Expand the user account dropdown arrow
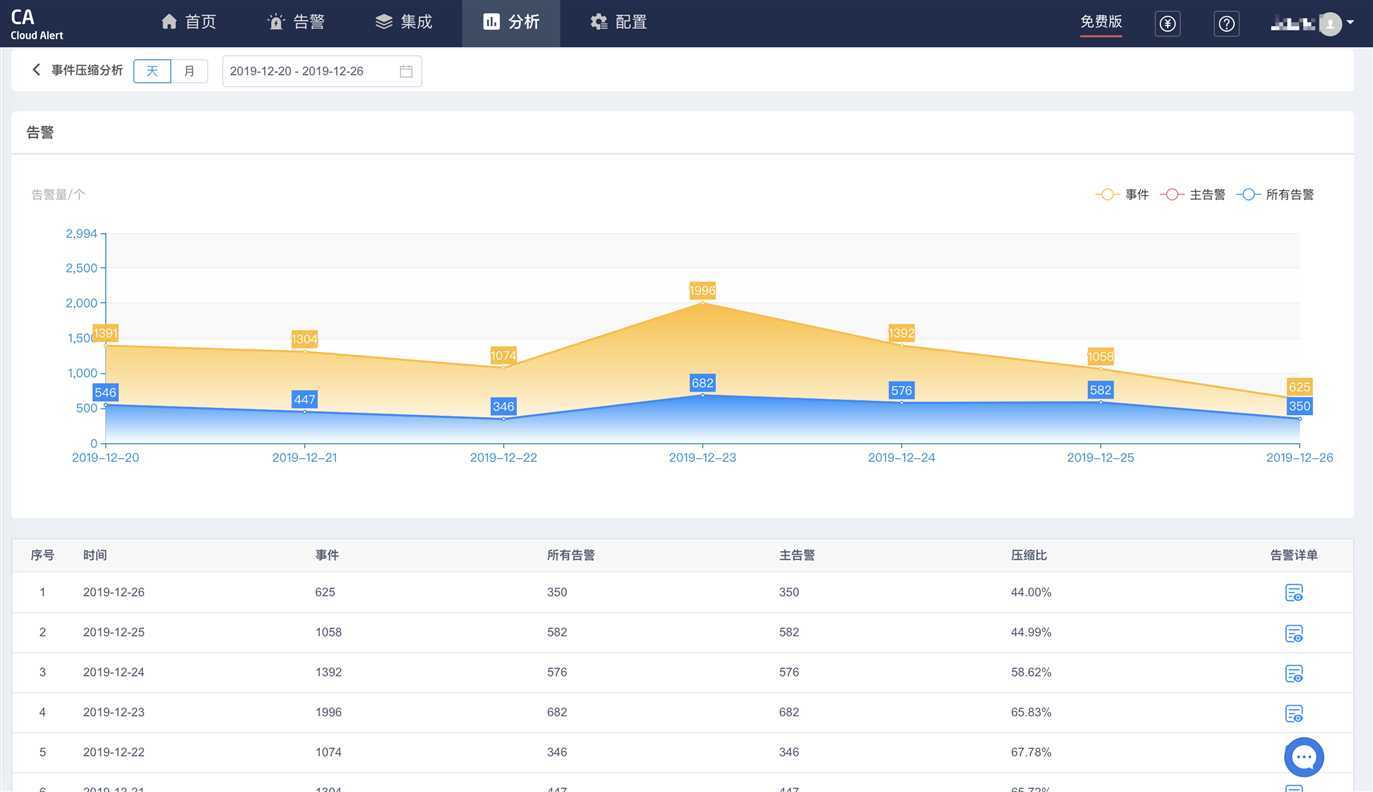Screen dimensions: 1373x792 pyautogui.click(x=1350, y=22)
